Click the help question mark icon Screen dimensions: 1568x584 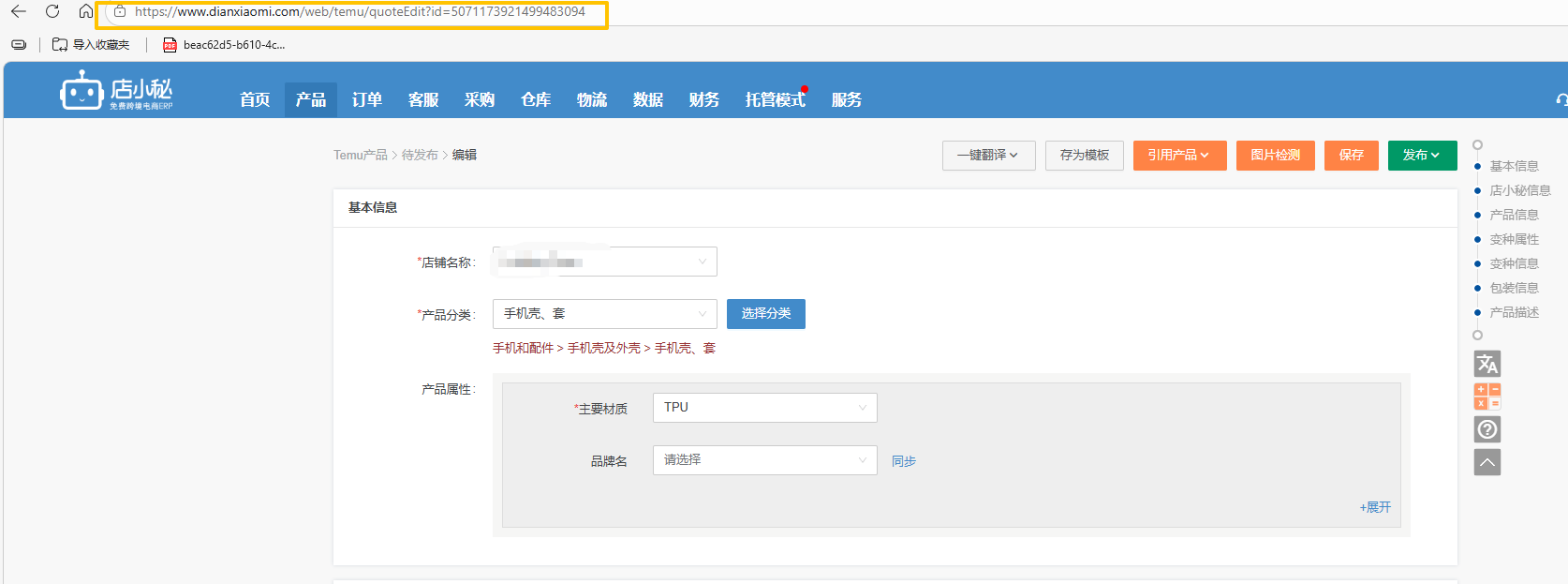click(x=1487, y=429)
